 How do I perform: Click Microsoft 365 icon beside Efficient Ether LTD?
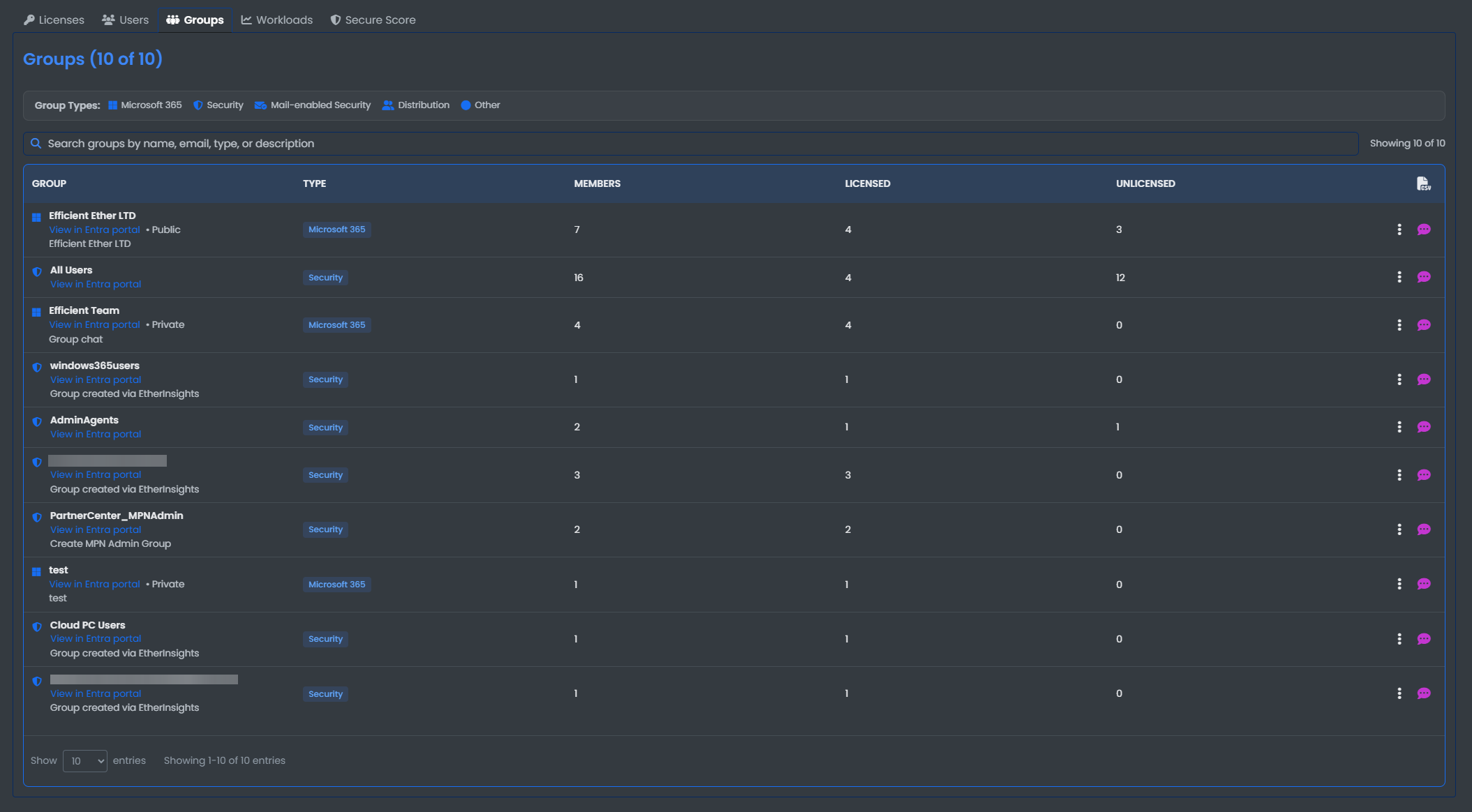click(x=36, y=217)
